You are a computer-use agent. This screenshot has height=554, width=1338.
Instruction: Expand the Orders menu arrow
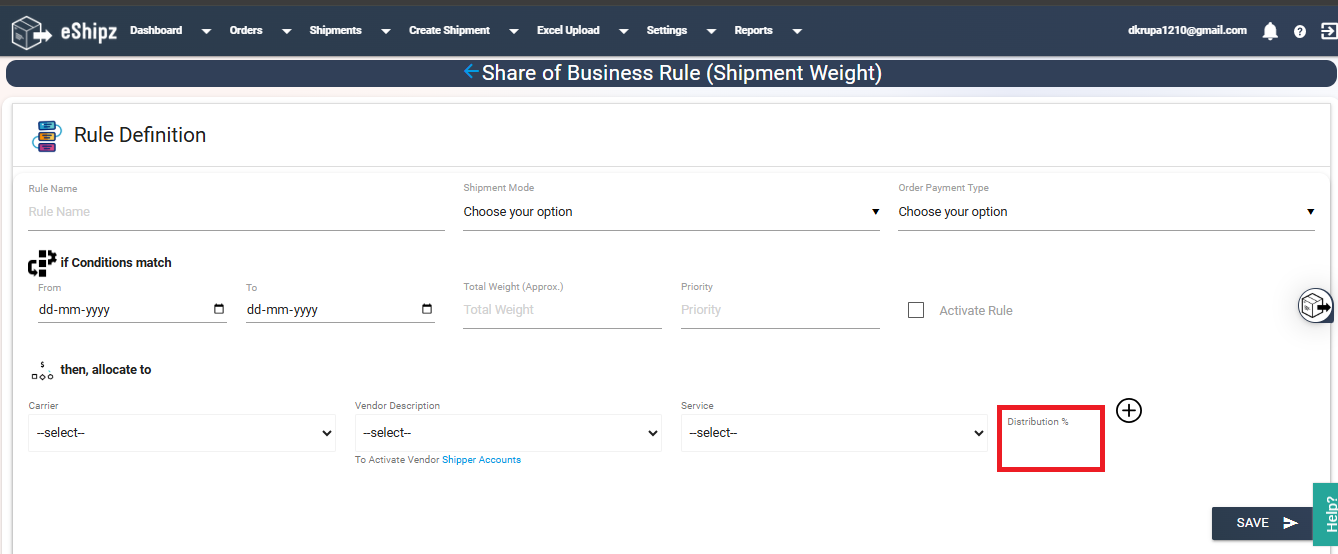286,31
